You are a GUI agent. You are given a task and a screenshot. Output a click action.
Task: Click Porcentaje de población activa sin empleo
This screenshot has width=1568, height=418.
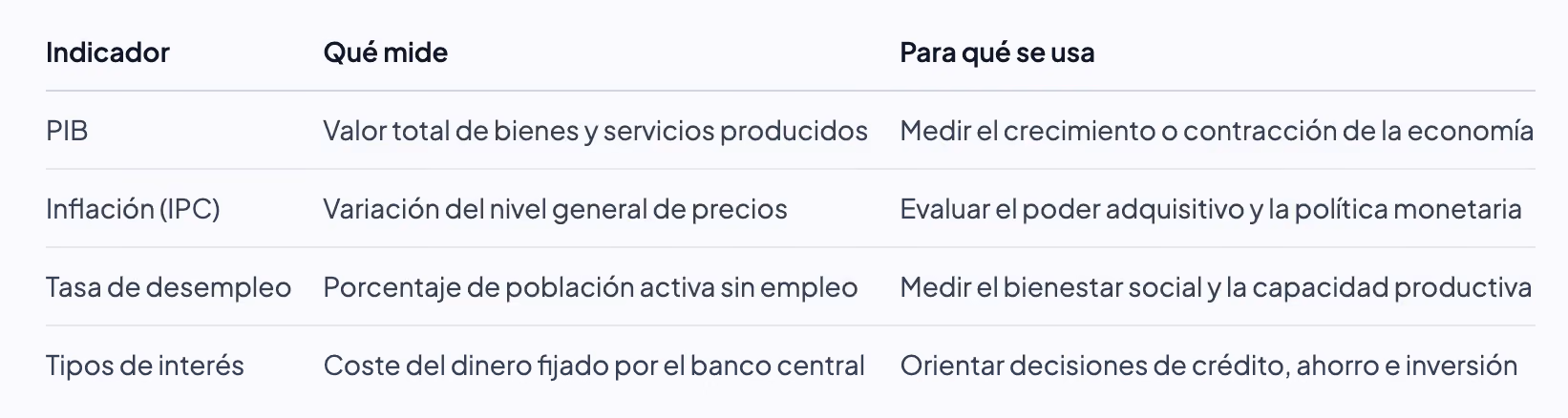point(590,287)
